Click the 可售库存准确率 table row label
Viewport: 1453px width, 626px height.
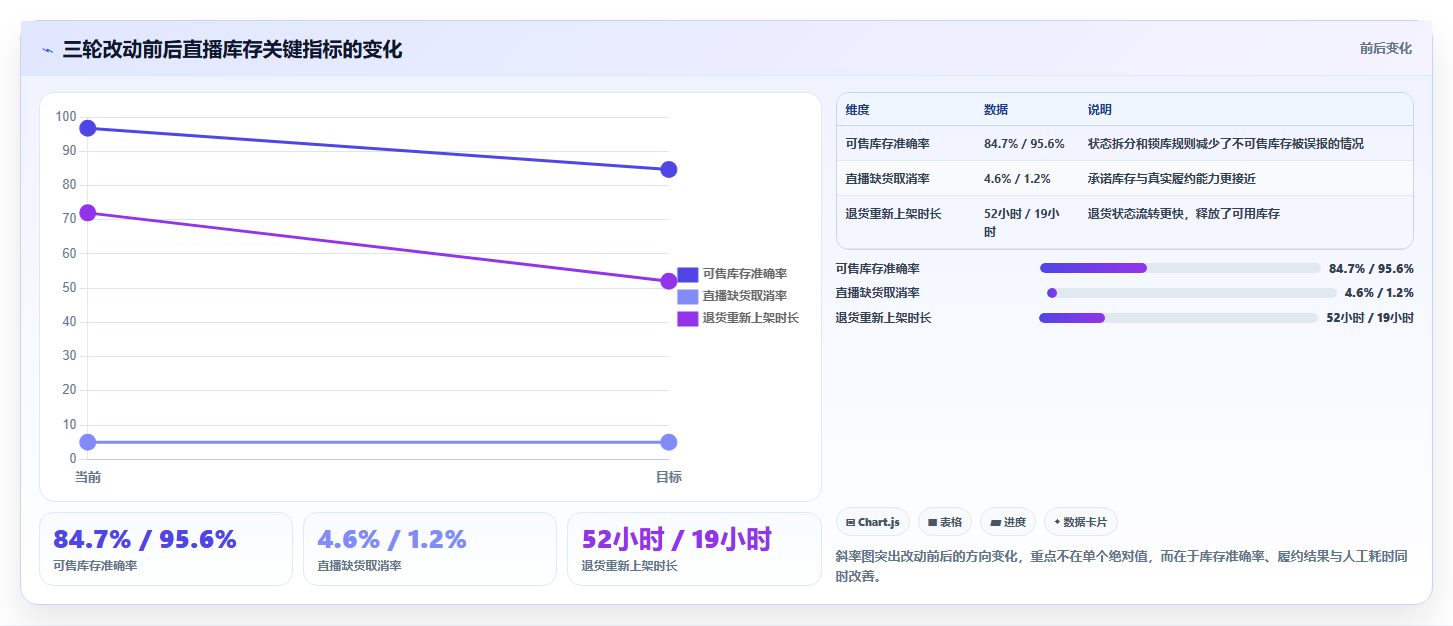(887, 144)
